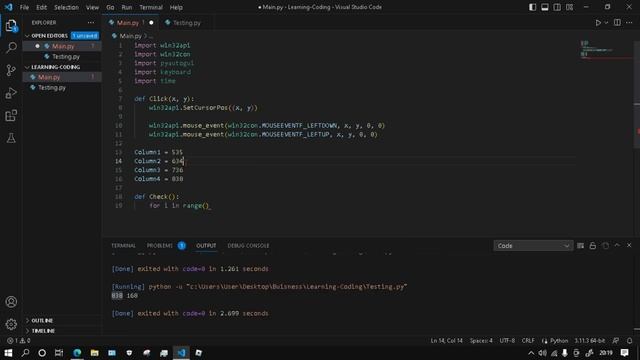Change line ending via CRLF
This screenshot has height=360, width=640.
[528, 341]
